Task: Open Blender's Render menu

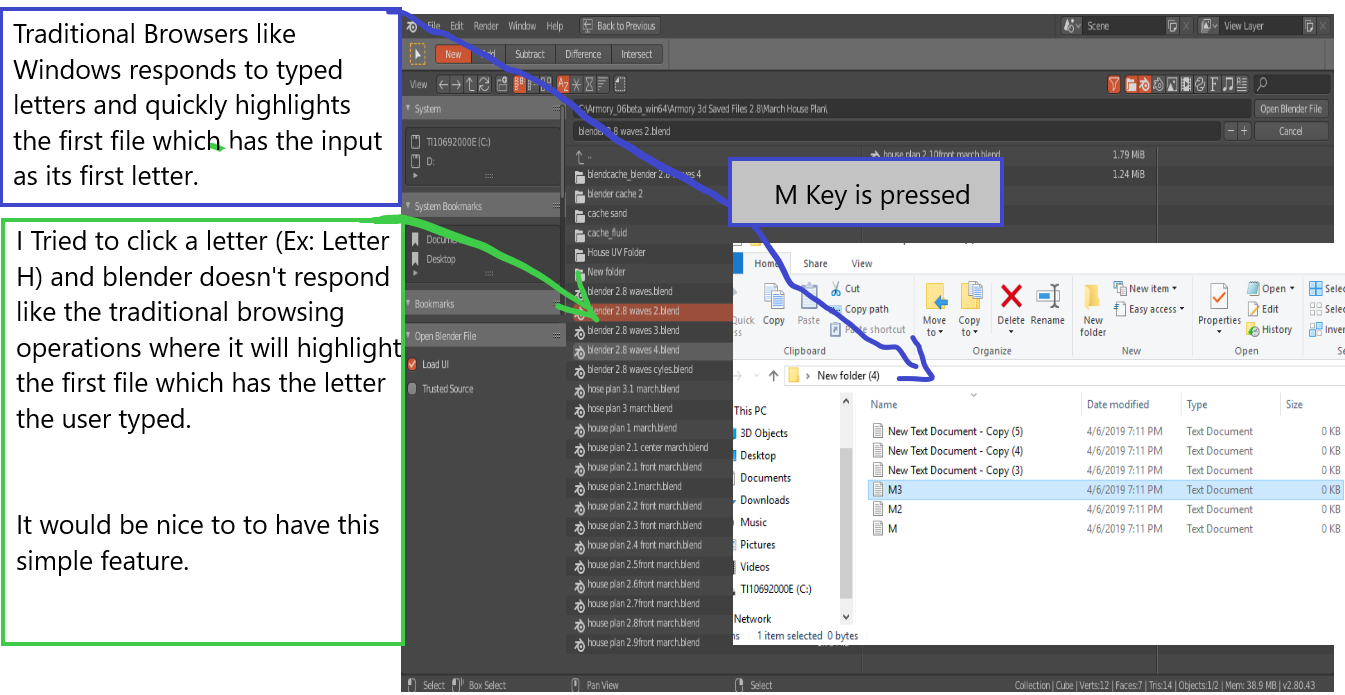Action: pyautogui.click(x=486, y=26)
